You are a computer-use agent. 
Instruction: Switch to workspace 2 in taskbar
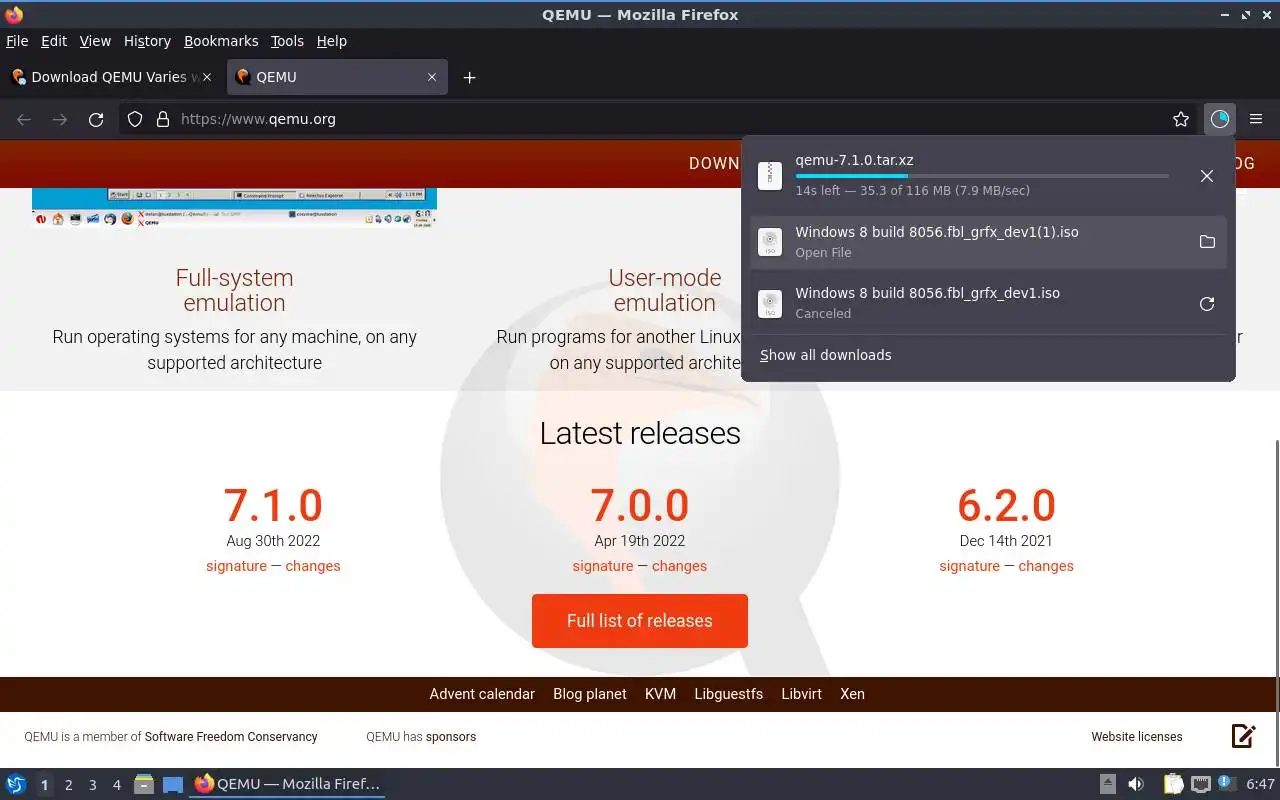68,785
